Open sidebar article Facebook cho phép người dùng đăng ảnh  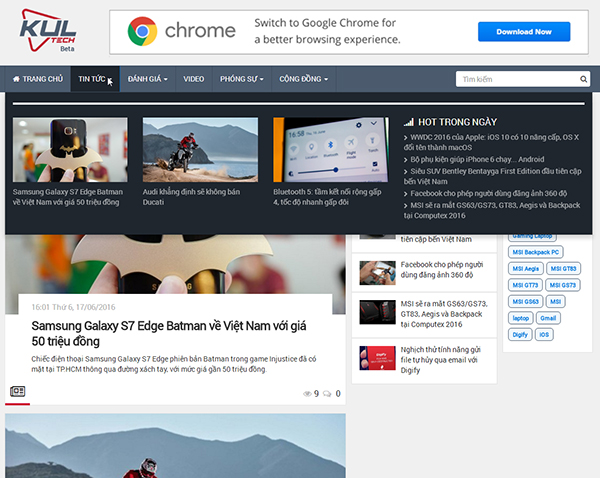click(442, 269)
